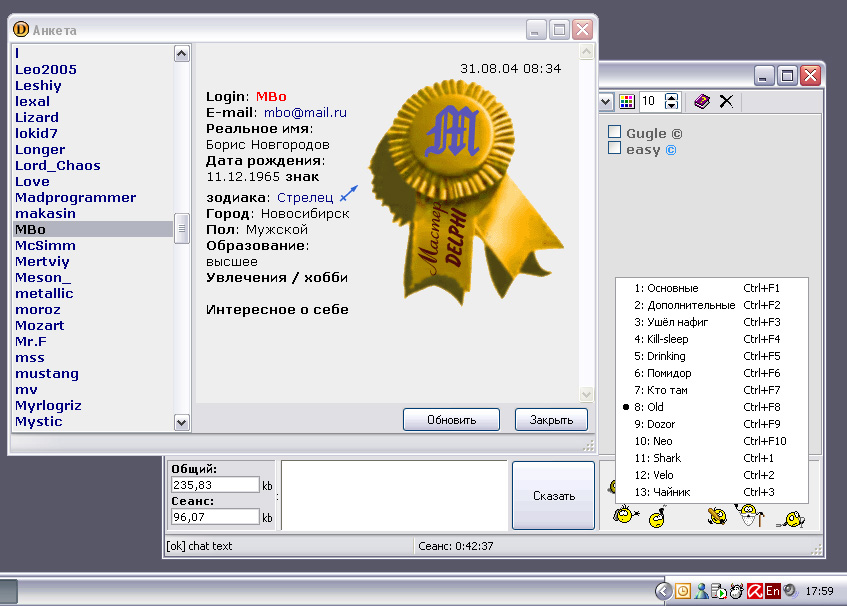Viewport: 847px width, 606px height.
Task: Select menu item 11: Shark
Action: (711, 458)
